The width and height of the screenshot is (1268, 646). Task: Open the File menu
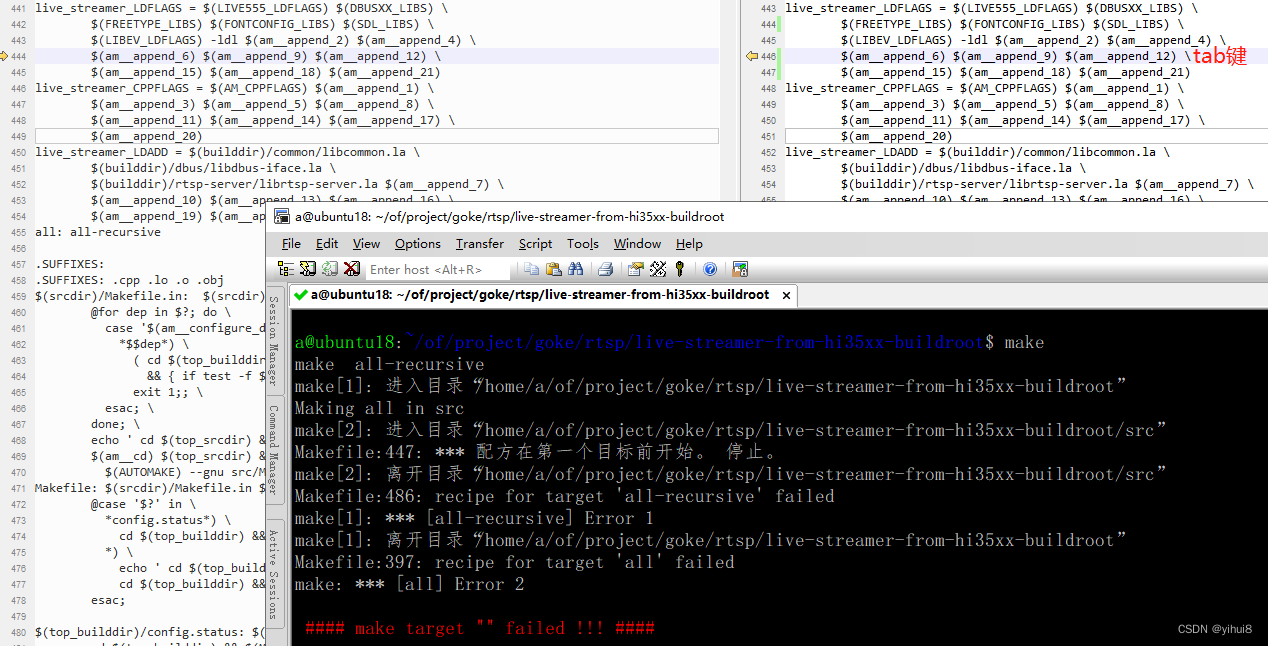(291, 244)
